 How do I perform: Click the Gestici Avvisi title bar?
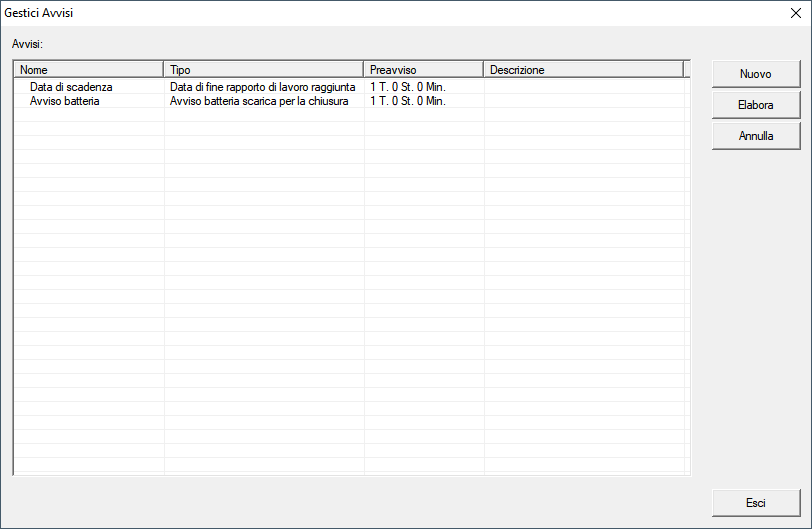[300, 14]
